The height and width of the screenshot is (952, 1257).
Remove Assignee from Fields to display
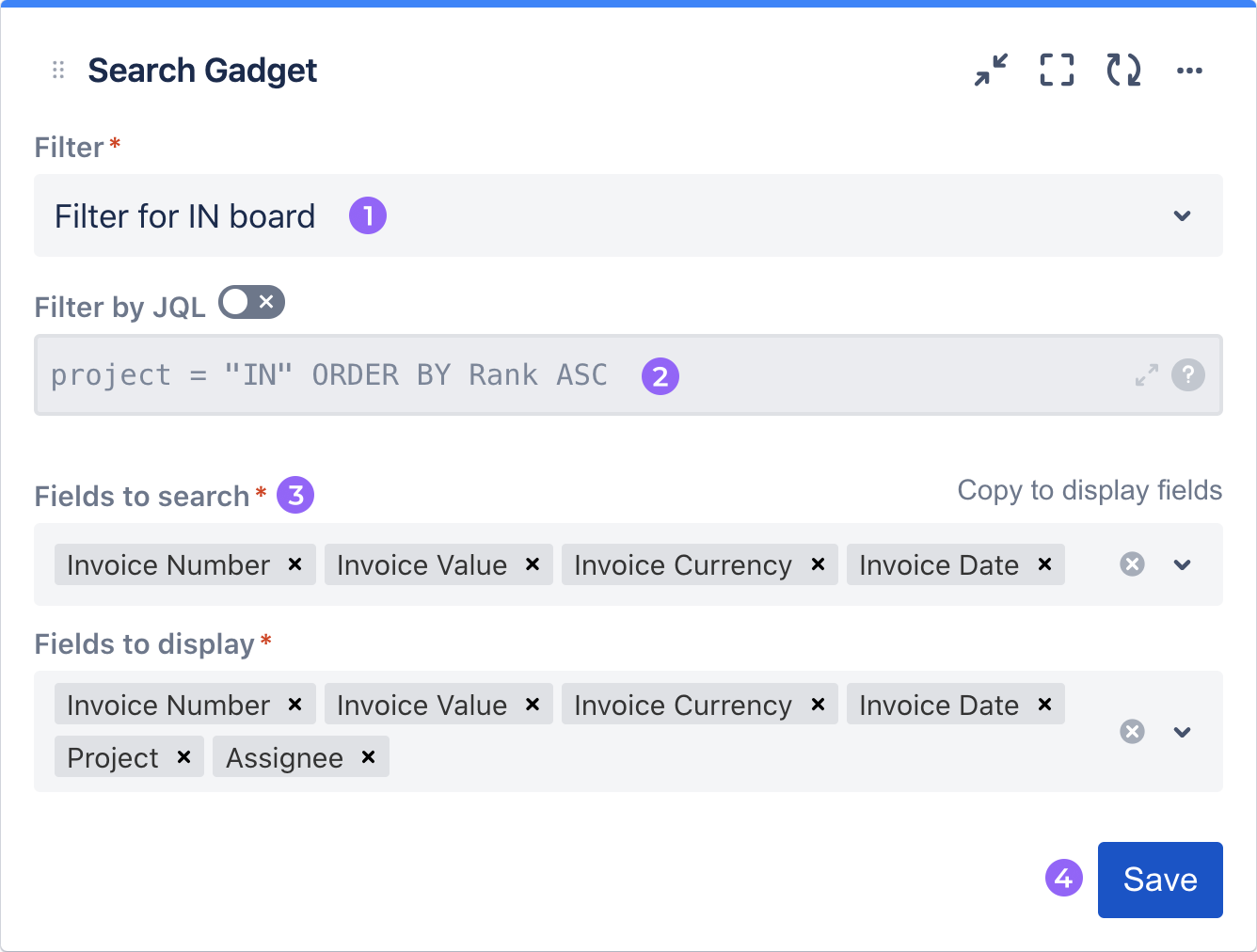click(x=369, y=757)
